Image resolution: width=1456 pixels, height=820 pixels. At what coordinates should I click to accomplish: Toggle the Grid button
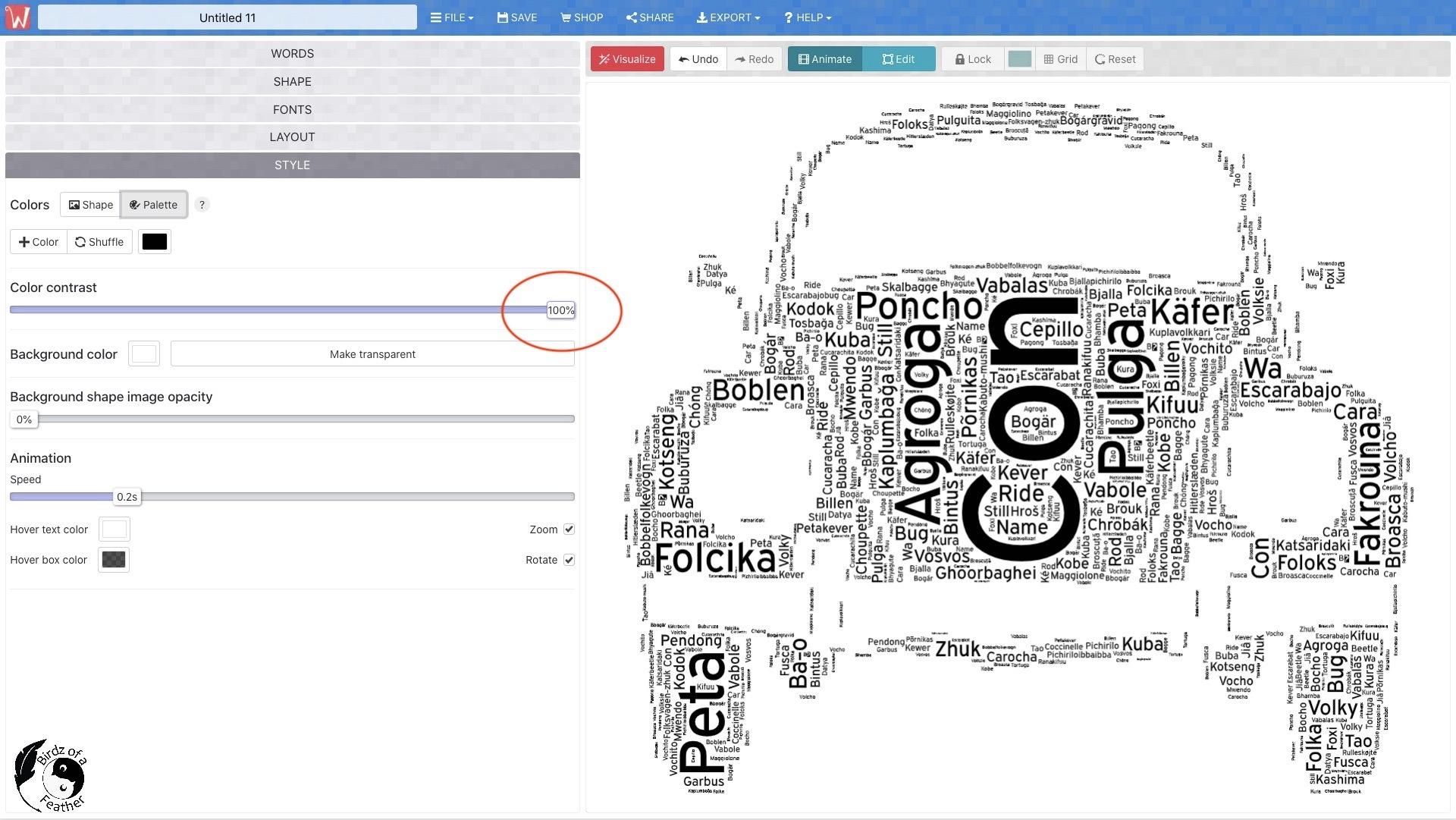(1061, 59)
